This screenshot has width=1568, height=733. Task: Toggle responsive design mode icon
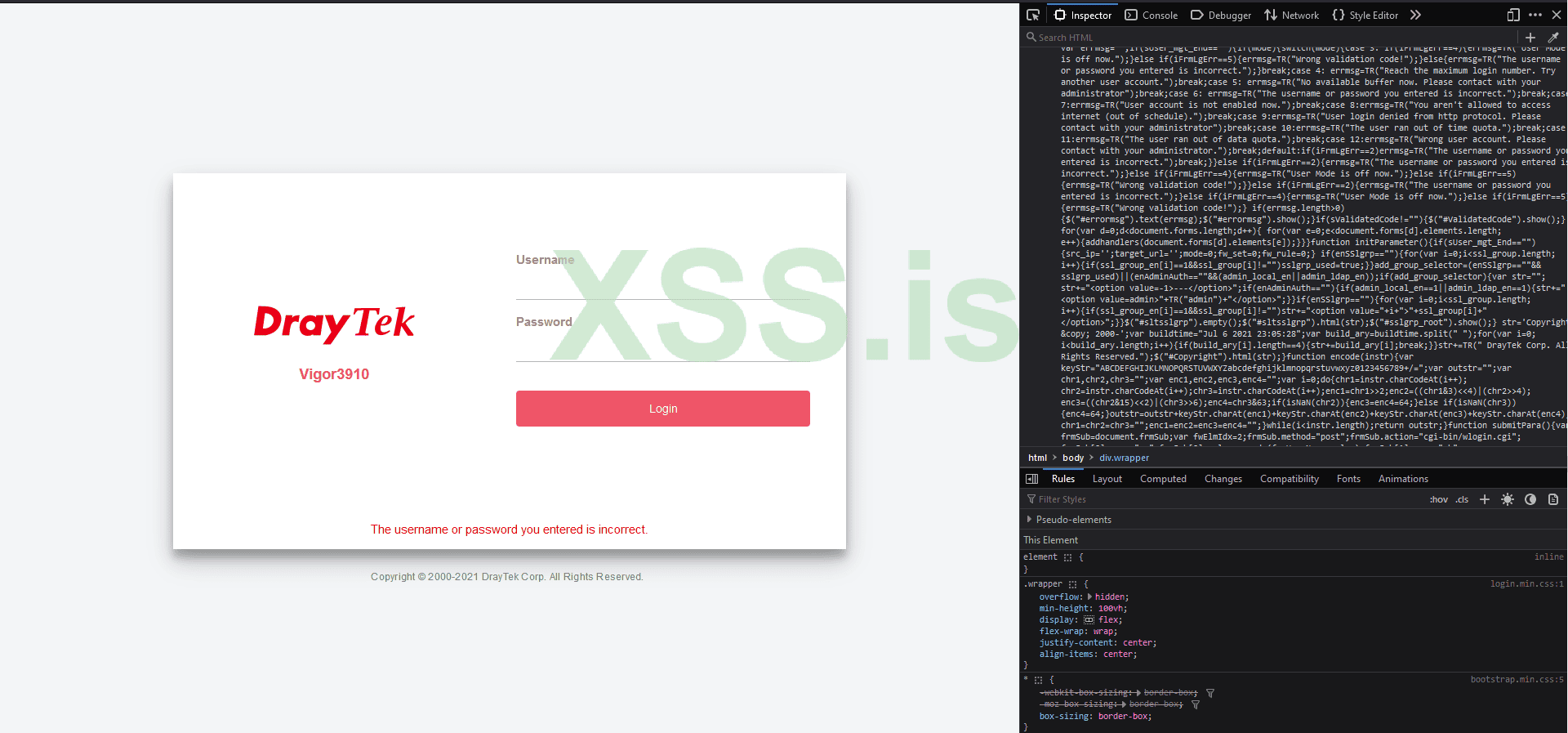tap(1513, 15)
